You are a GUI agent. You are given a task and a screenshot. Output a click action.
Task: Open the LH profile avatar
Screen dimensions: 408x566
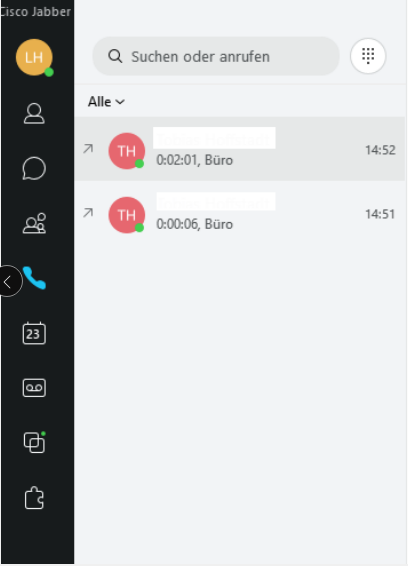coord(34,57)
